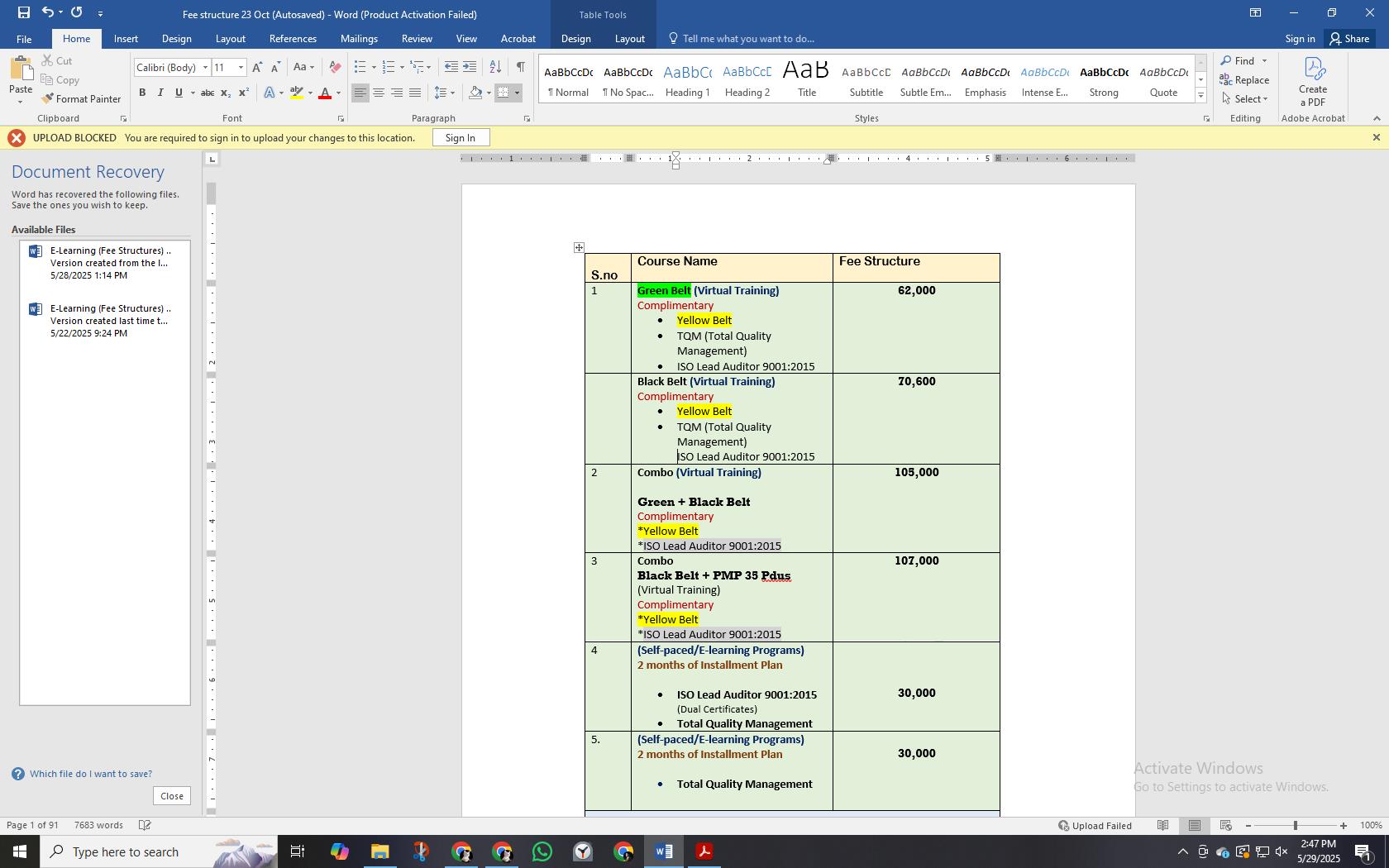Image resolution: width=1389 pixels, height=868 pixels.
Task: Click Find in the Editing group
Action: tap(1238, 61)
